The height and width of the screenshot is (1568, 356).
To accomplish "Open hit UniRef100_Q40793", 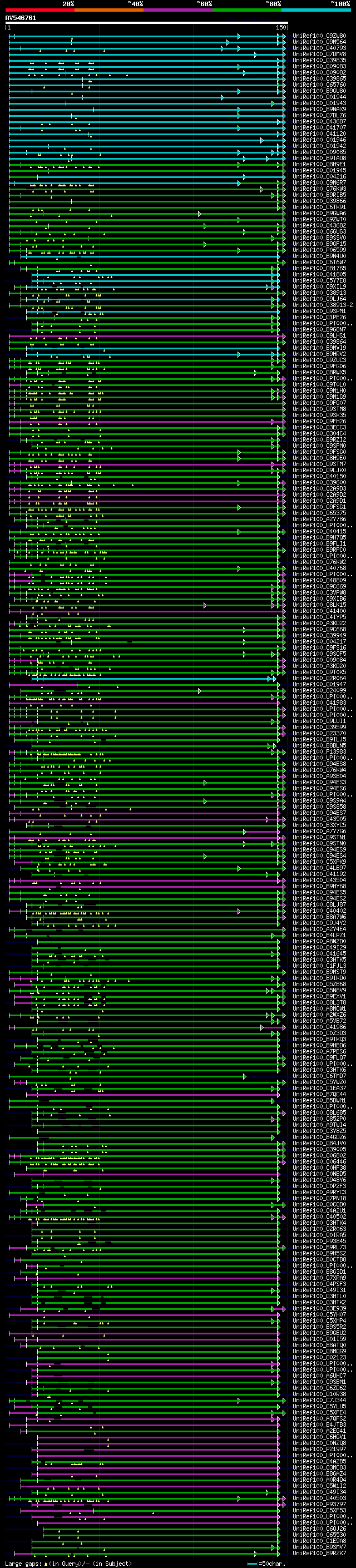I will coord(319,48).
